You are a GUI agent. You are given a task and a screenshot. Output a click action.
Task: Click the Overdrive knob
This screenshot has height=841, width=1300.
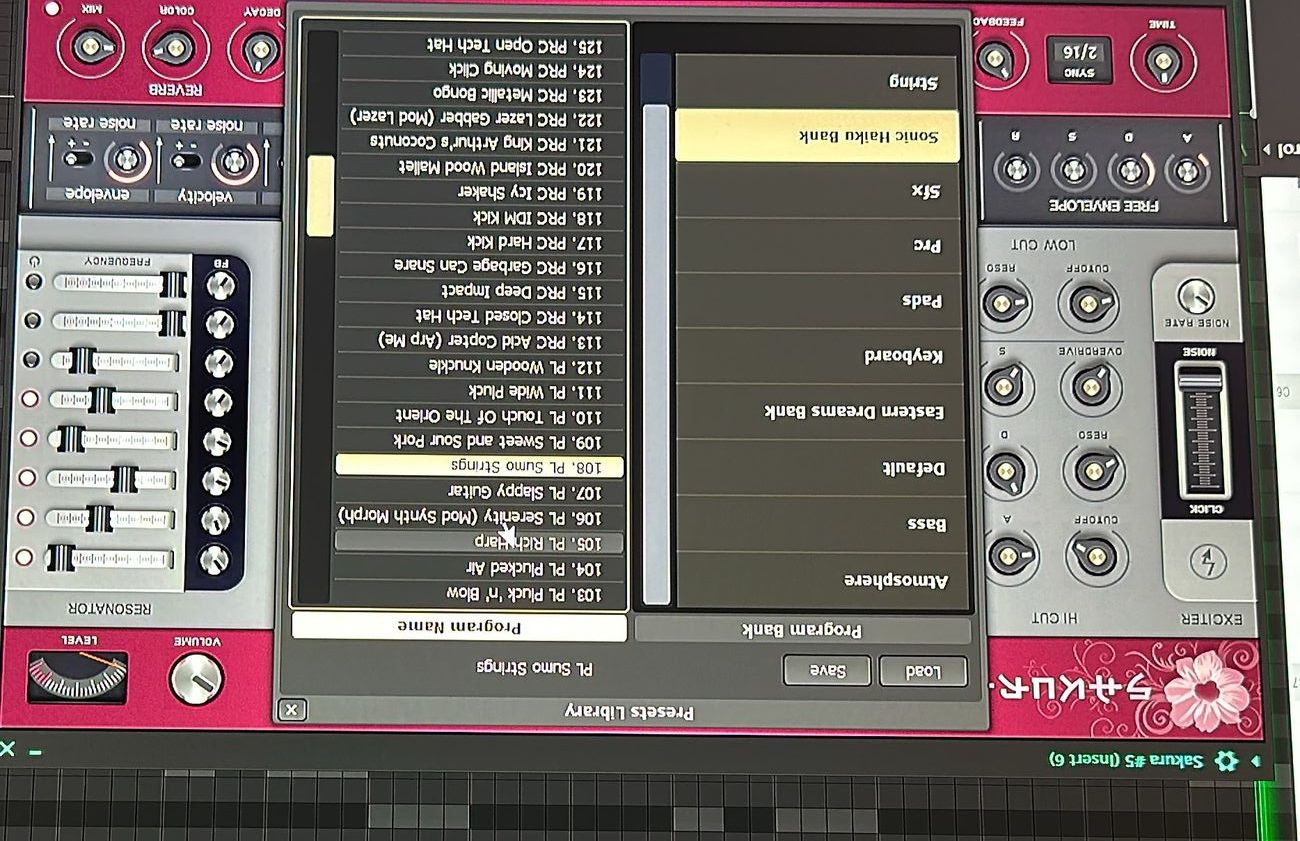click(x=1091, y=385)
